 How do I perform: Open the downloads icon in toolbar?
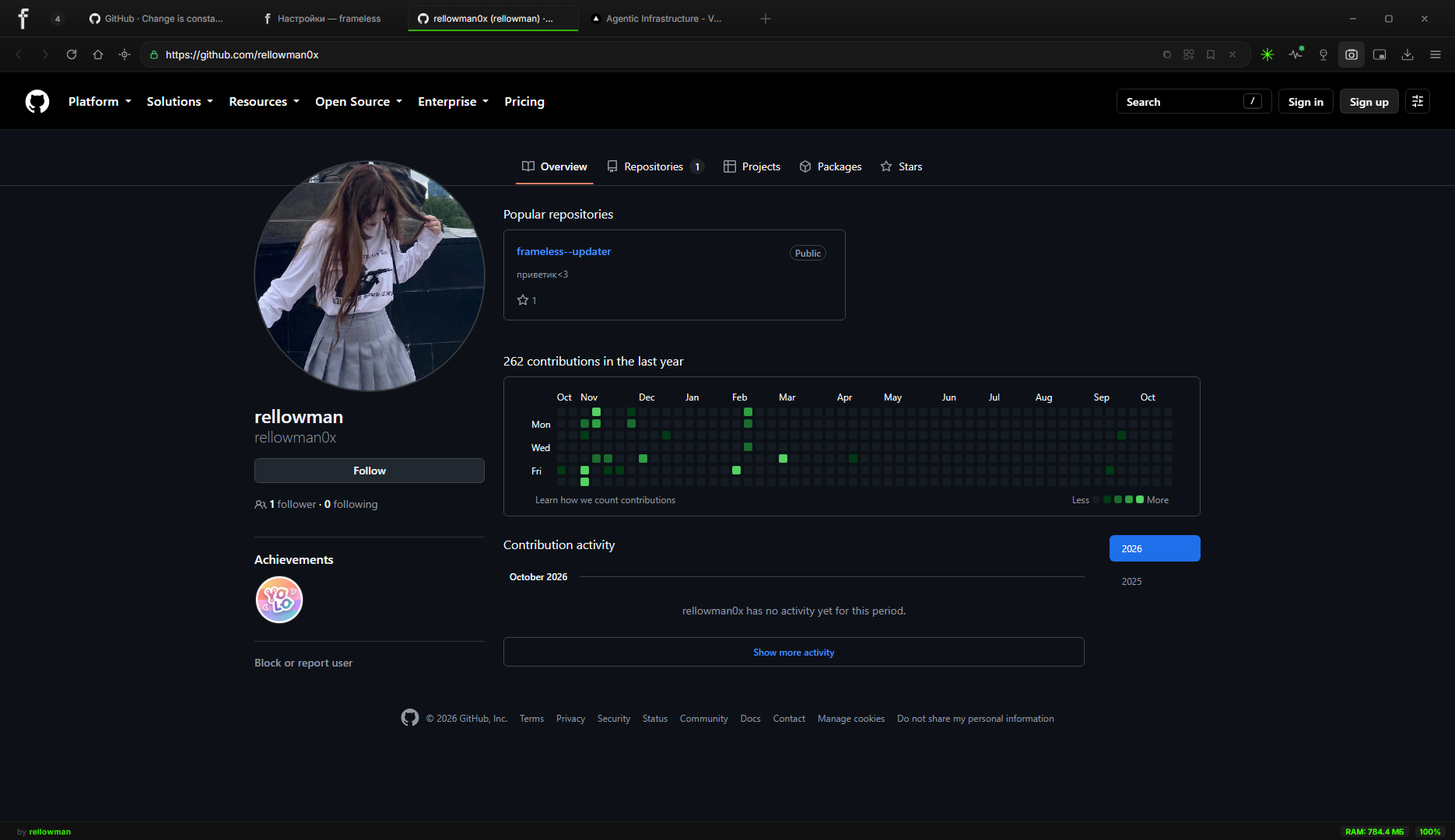[1408, 54]
